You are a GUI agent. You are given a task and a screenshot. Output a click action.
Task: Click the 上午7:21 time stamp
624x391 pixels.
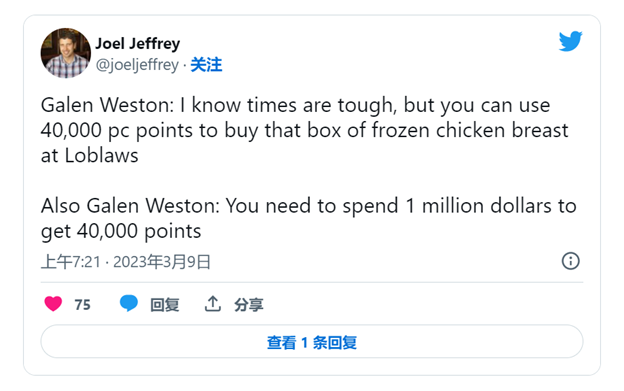(71, 262)
